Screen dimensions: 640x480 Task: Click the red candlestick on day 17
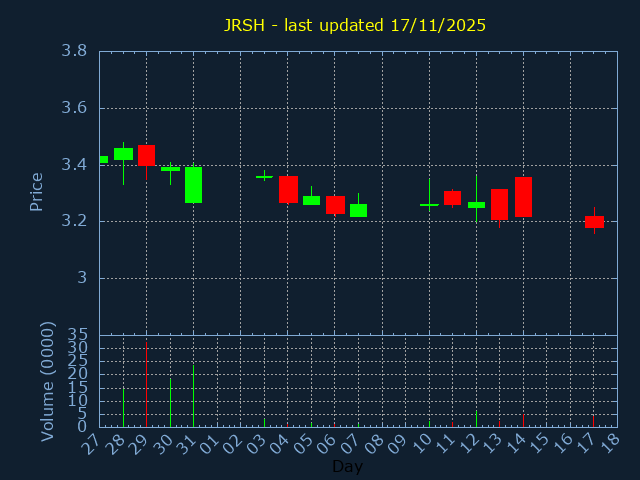point(594,222)
